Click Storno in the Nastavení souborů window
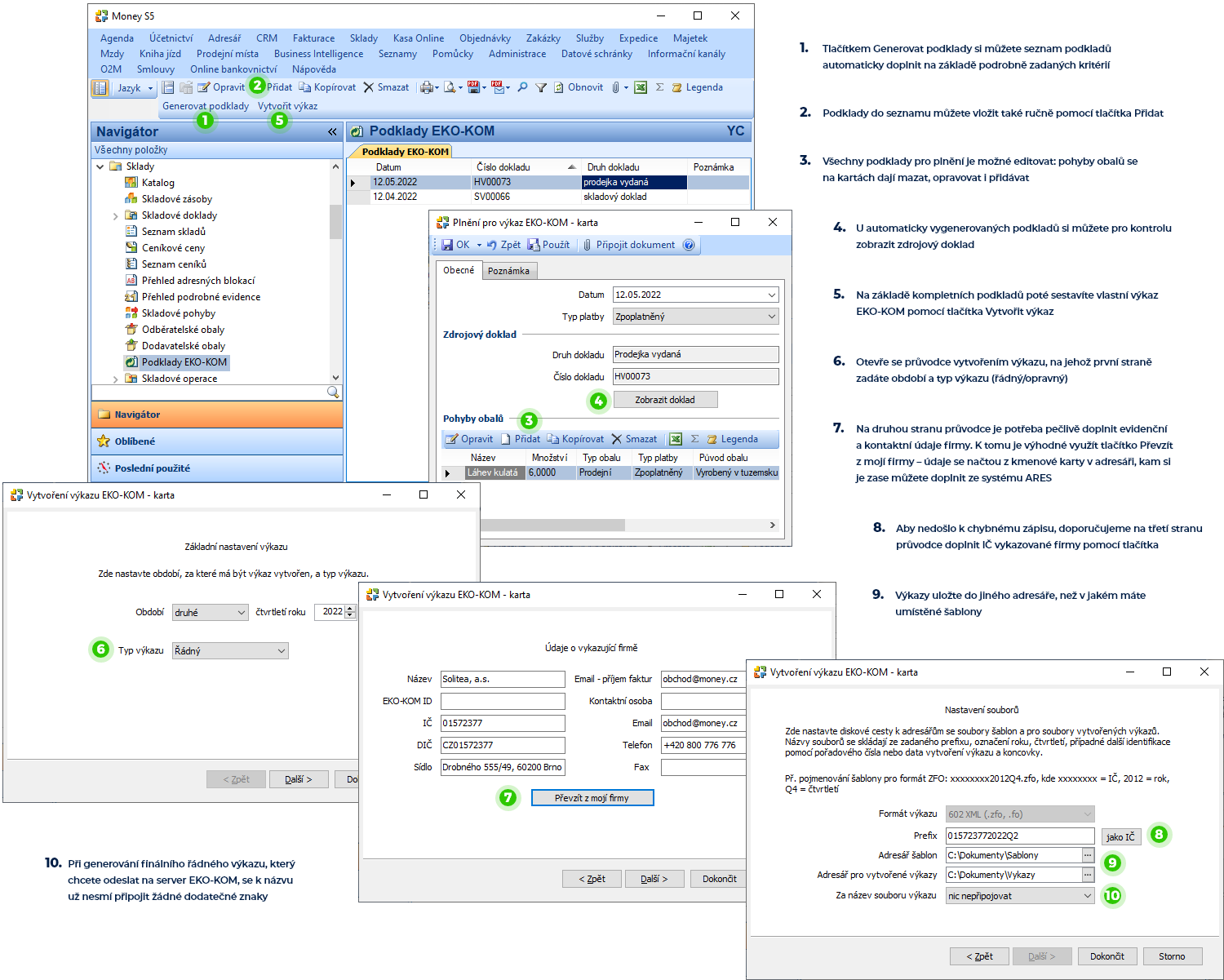Viewport: 1224px width, 980px height. click(1172, 956)
